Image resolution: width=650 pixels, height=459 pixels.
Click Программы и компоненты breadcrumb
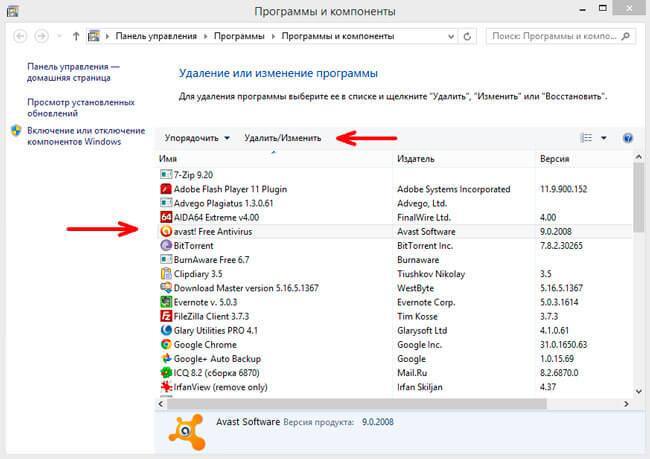pos(338,36)
